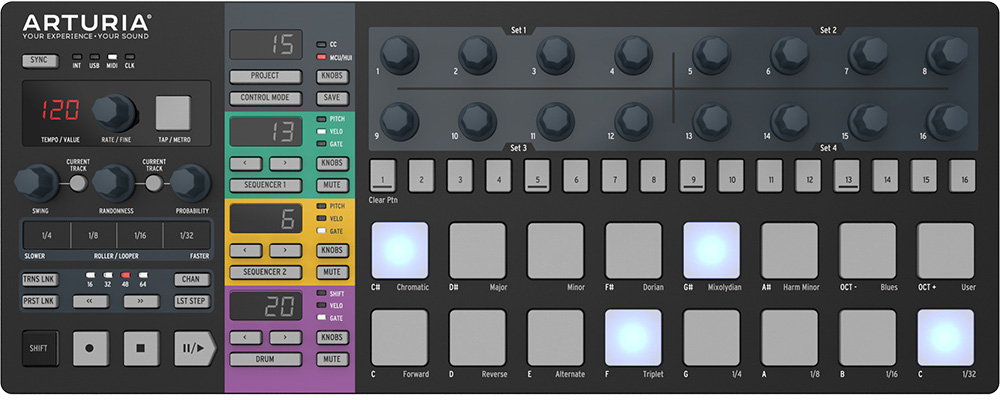This screenshot has width=1000, height=400.
Task: Click Sequencer 2 previous pattern arrow
Action: (246, 250)
